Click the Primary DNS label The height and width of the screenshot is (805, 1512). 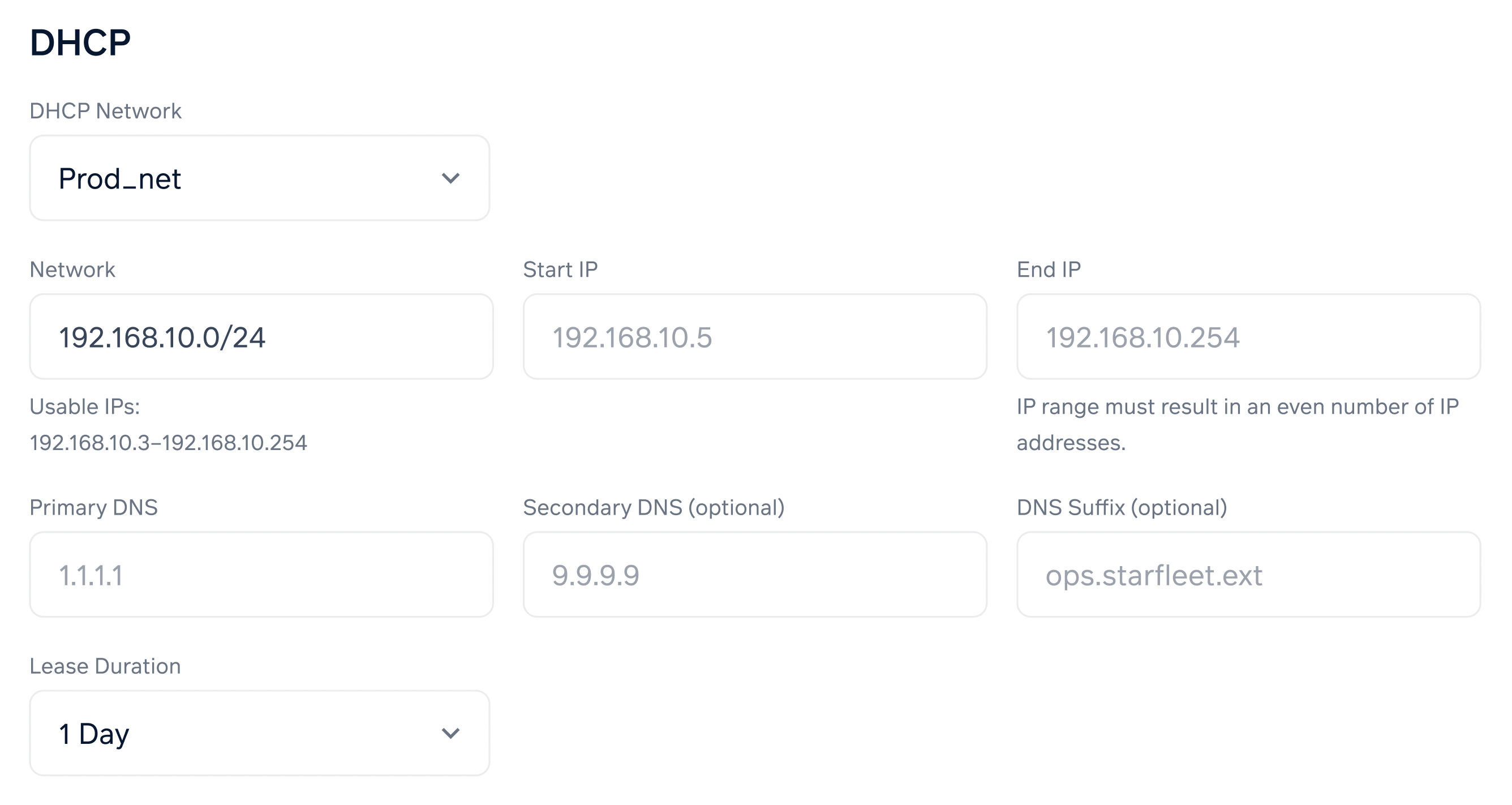(x=94, y=507)
